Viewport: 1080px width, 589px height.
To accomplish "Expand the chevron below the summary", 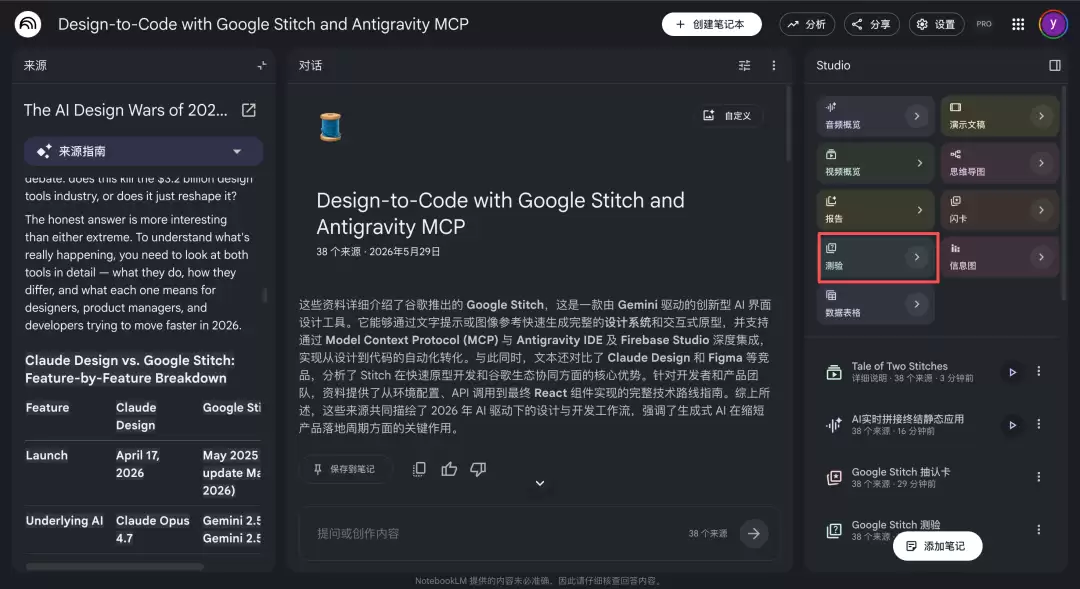I will 540,483.
